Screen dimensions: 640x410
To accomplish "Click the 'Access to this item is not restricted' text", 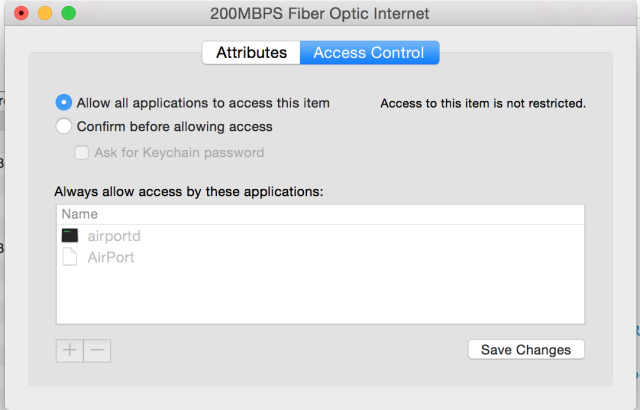I will tap(483, 103).
